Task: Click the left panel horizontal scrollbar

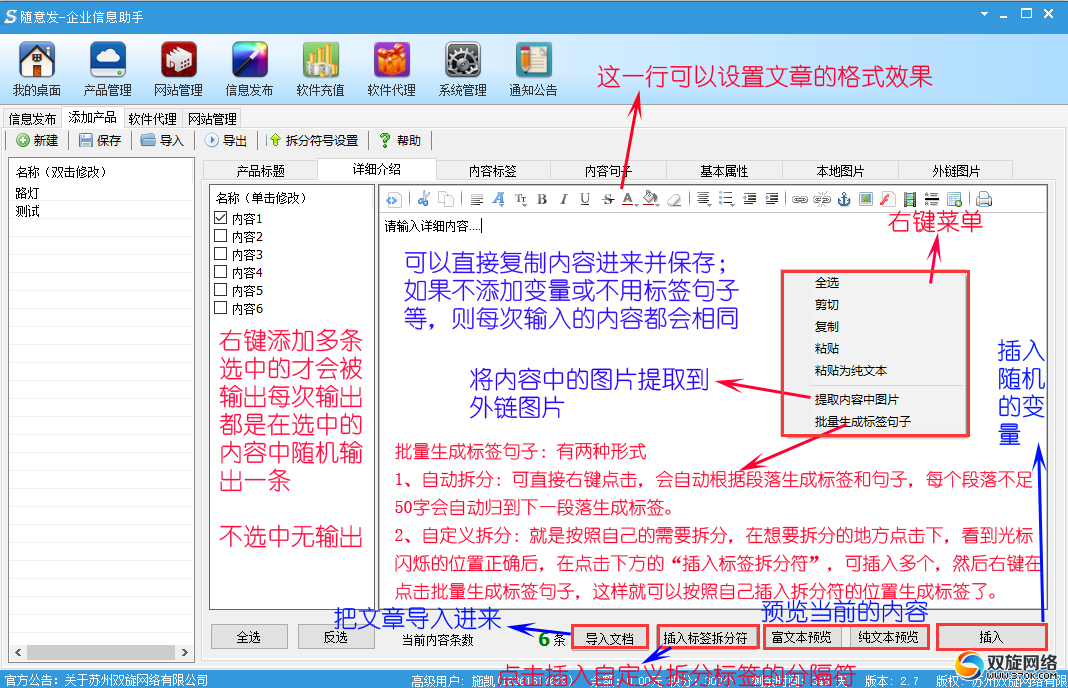Action: pyautogui.click(x=101, y=652)
